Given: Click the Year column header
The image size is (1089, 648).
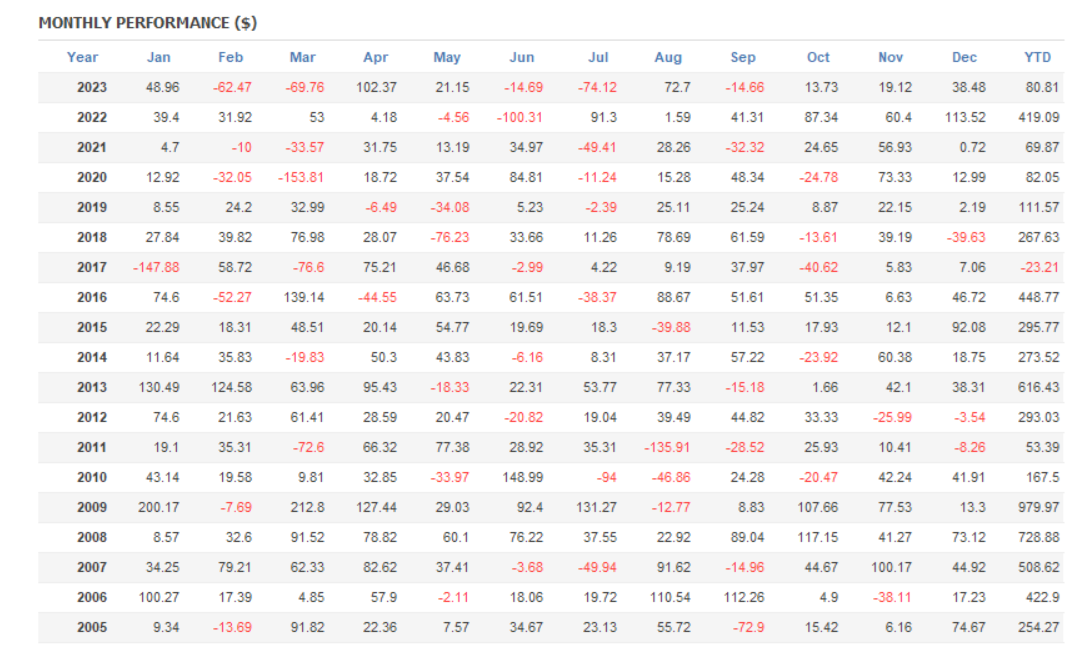Looking at the screenshot, I should click(82, 57).
